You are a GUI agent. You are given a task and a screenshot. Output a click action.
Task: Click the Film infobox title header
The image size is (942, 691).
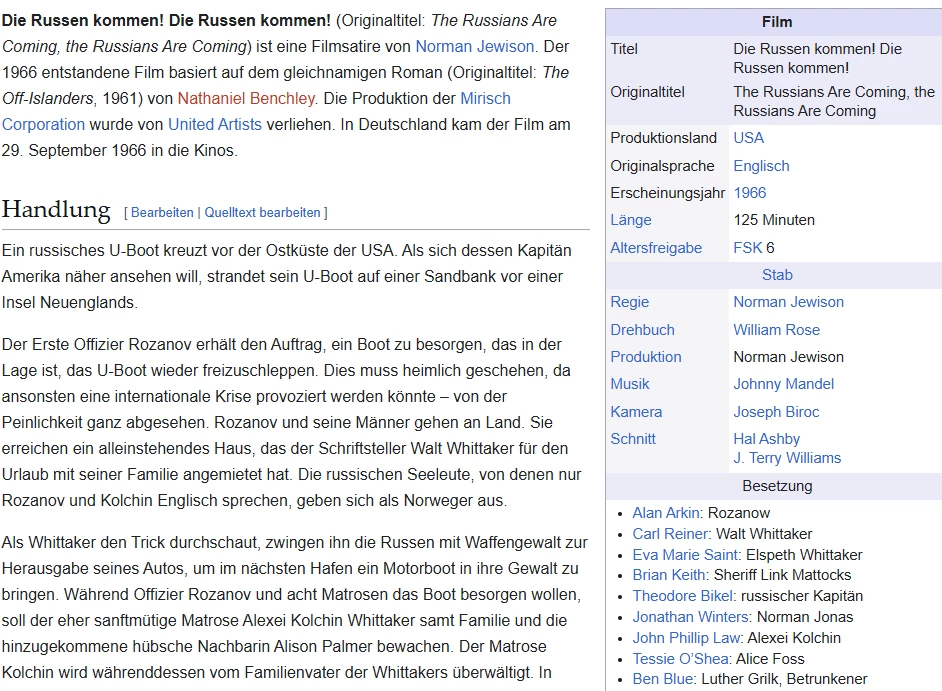tap(777, 22)
